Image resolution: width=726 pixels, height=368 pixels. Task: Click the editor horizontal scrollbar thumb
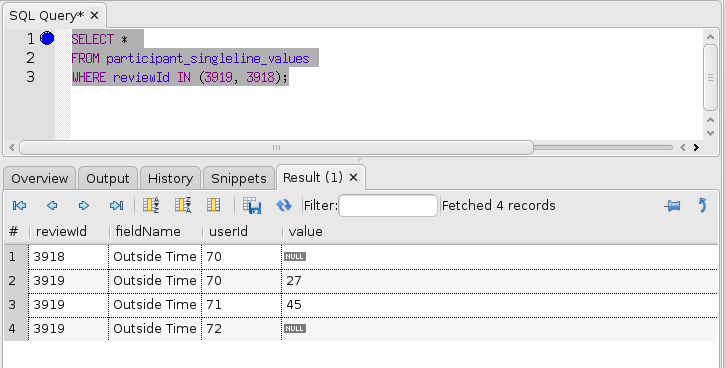click(x=276, y=148)
